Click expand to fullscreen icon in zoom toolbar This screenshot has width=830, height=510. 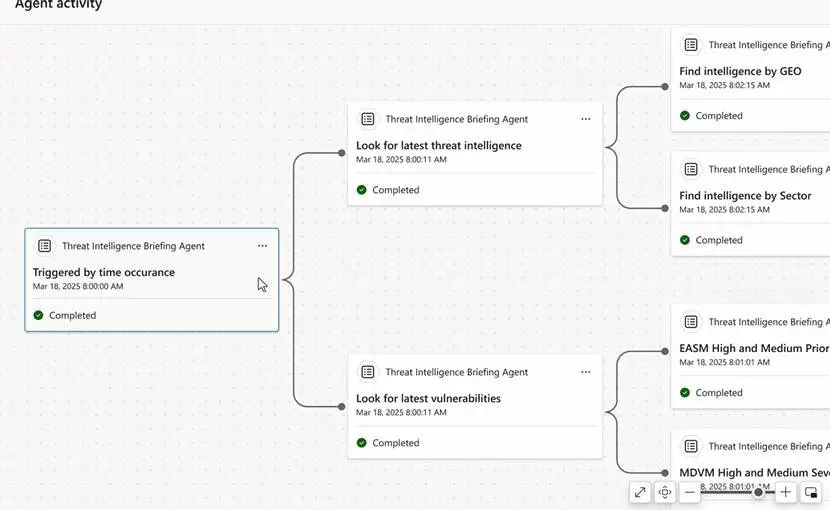point(640,492)
